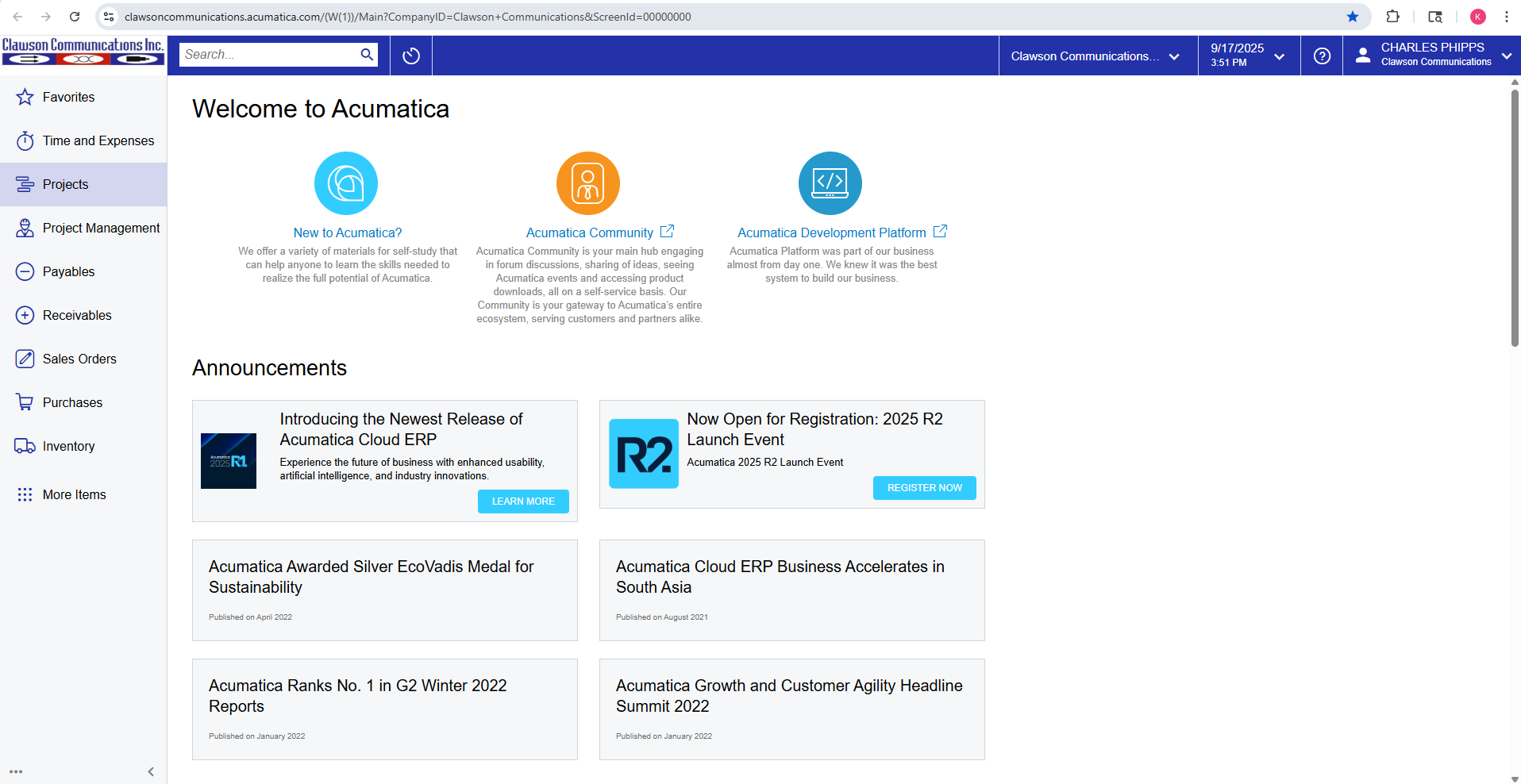Click into the Search input field
The image size is (1521, 784).
268,55
